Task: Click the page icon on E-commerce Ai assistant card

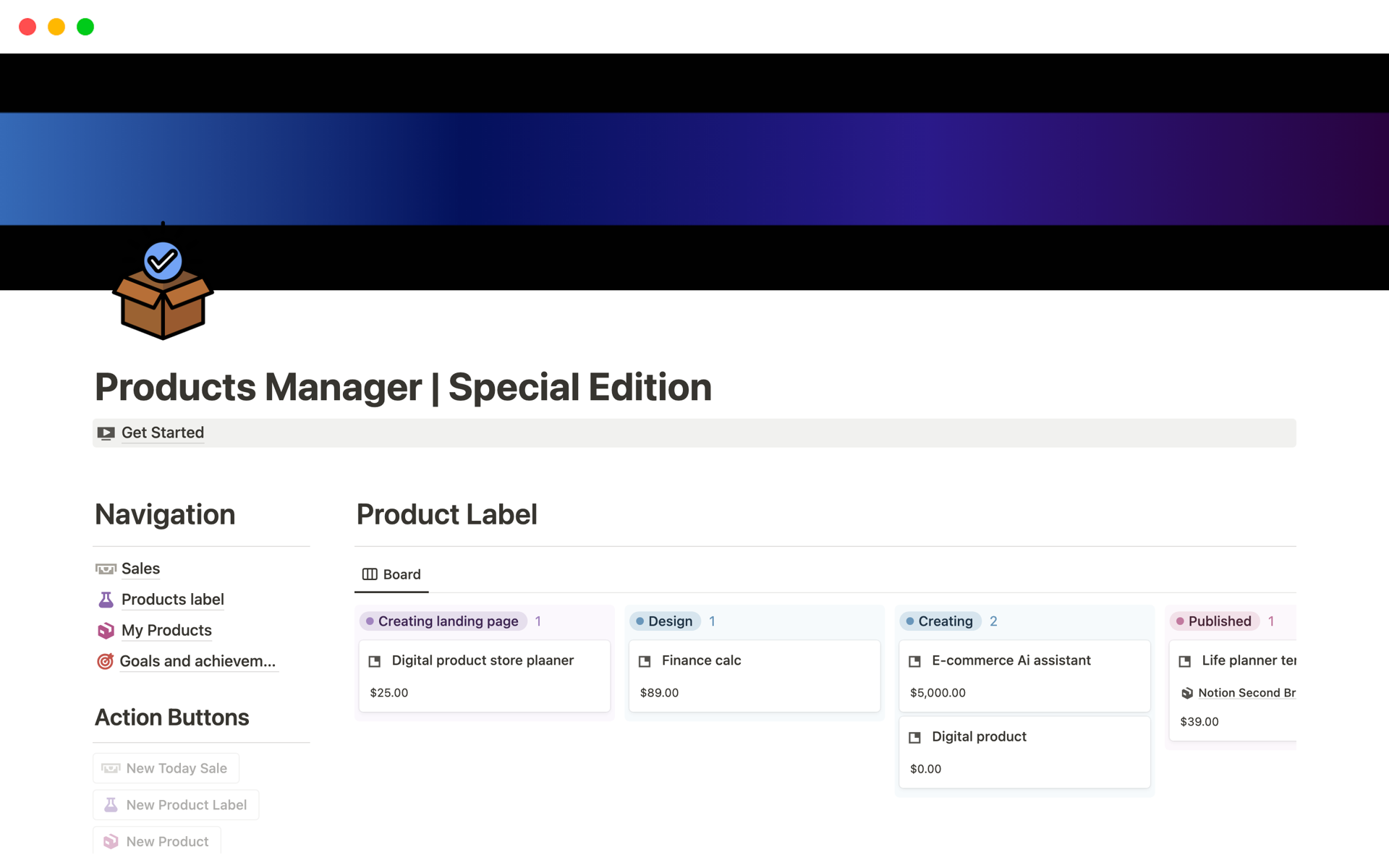Action: tap(914, 661)
